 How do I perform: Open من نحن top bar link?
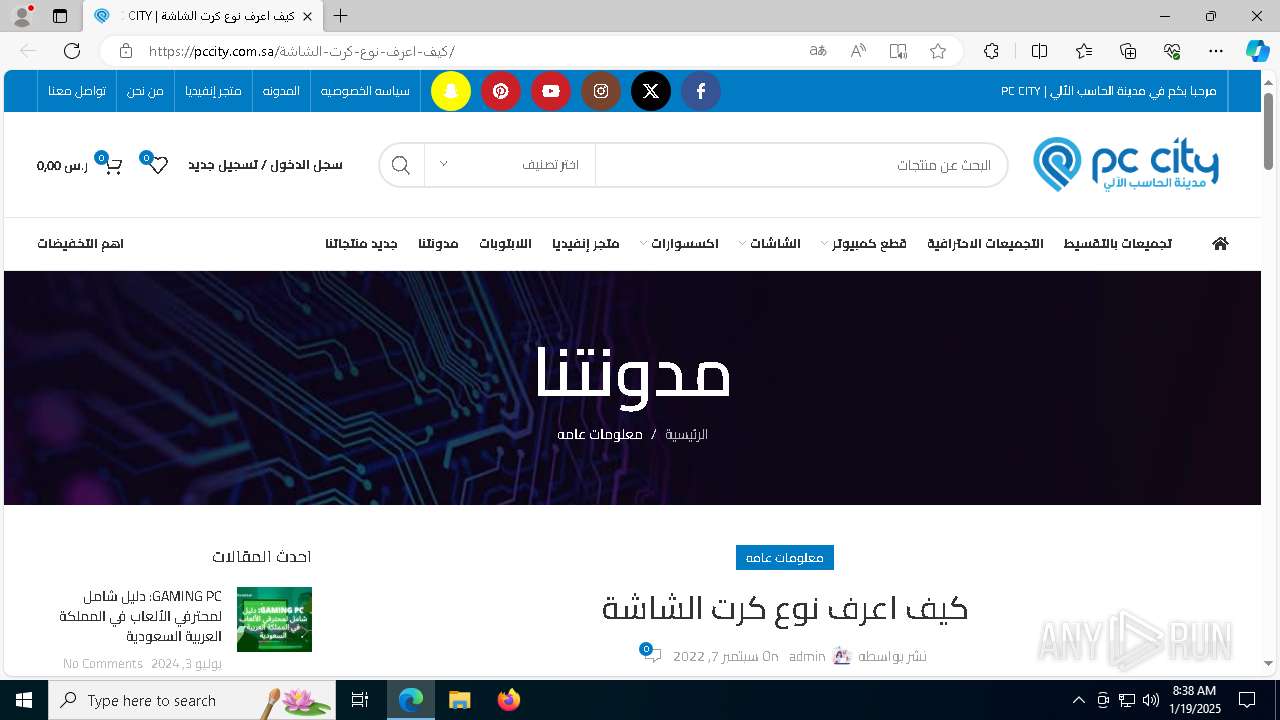tap(145, 91)
